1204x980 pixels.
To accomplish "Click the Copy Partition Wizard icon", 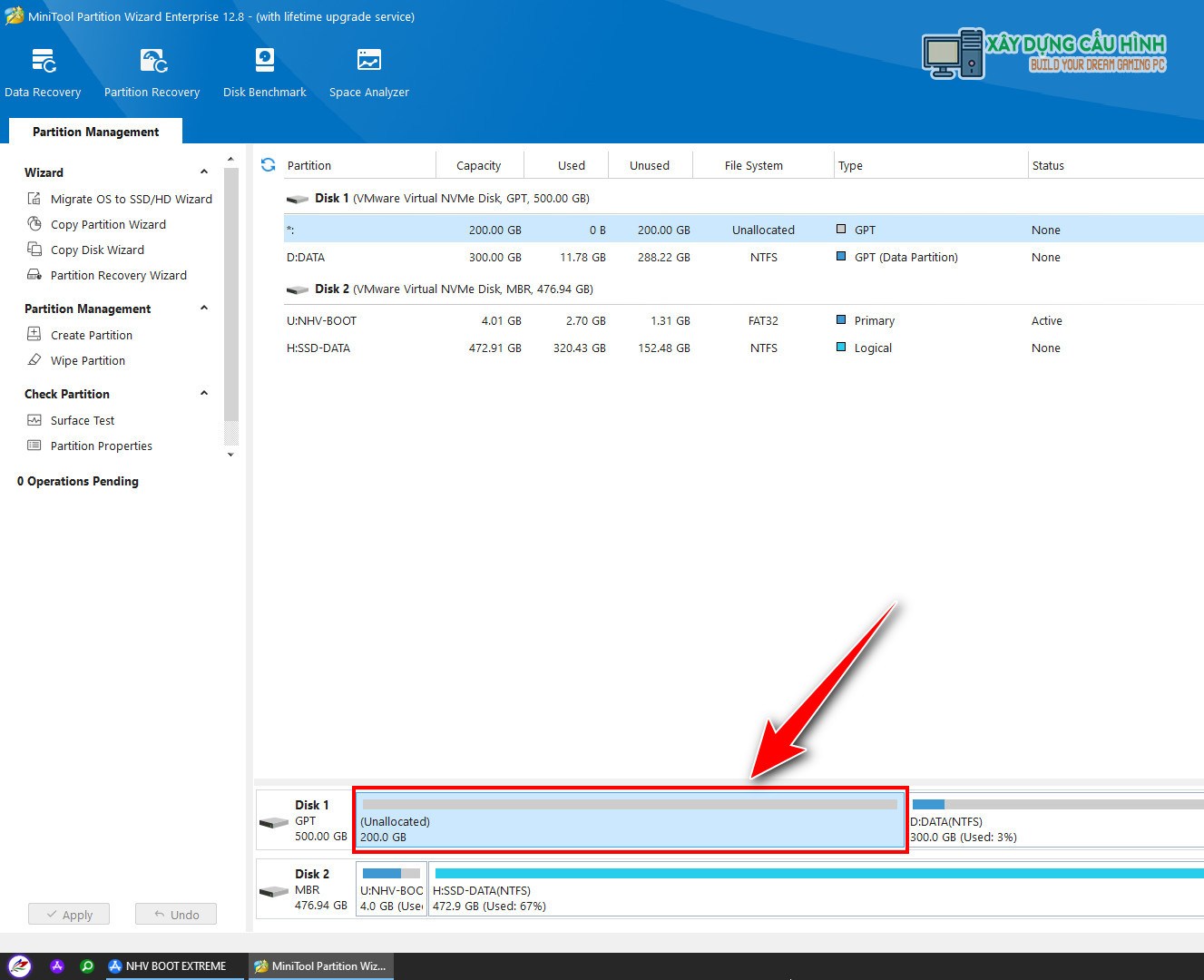I will (x=34, y=224).
